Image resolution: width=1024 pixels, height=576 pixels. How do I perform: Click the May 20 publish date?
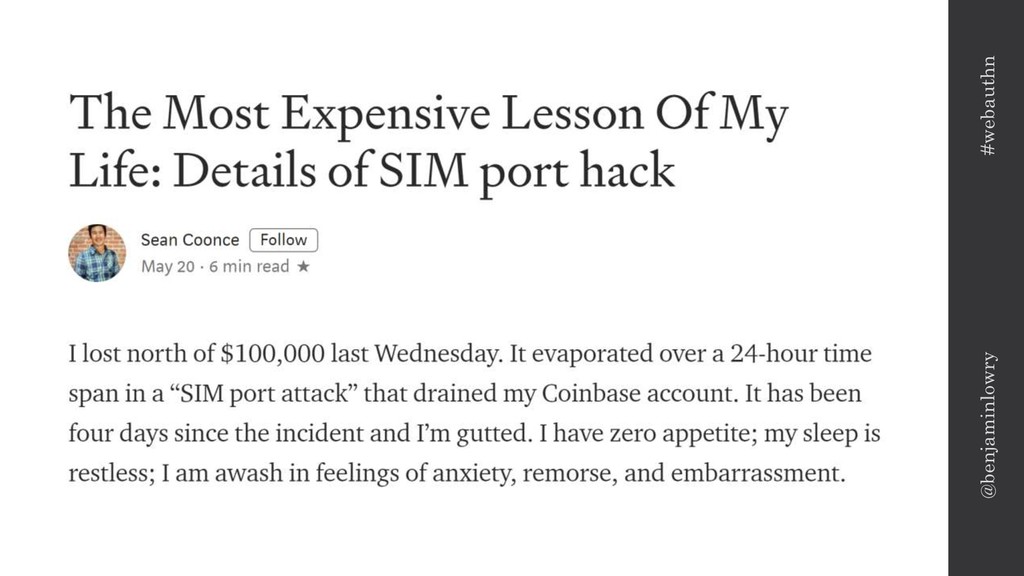tap(168, 266)
